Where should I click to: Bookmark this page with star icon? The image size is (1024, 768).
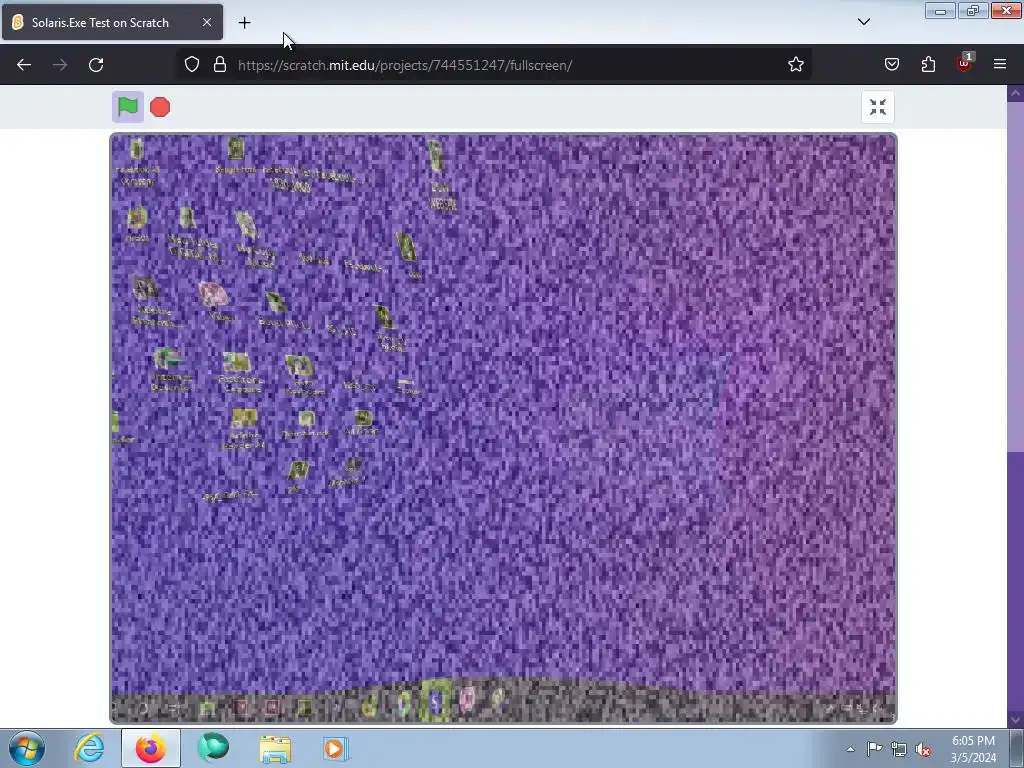[795, 65]
